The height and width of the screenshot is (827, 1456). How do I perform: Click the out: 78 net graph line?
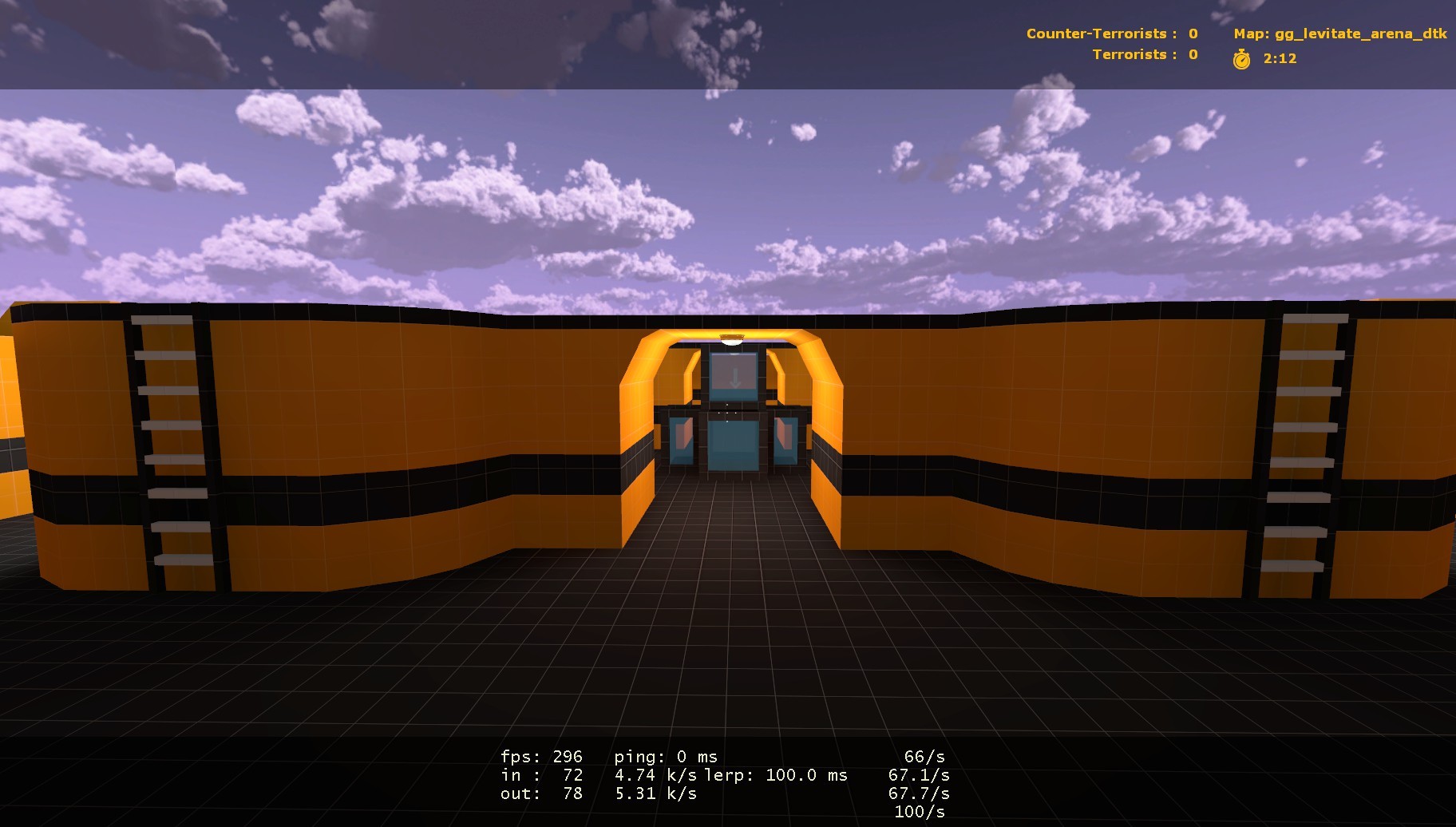coord(541,793)
